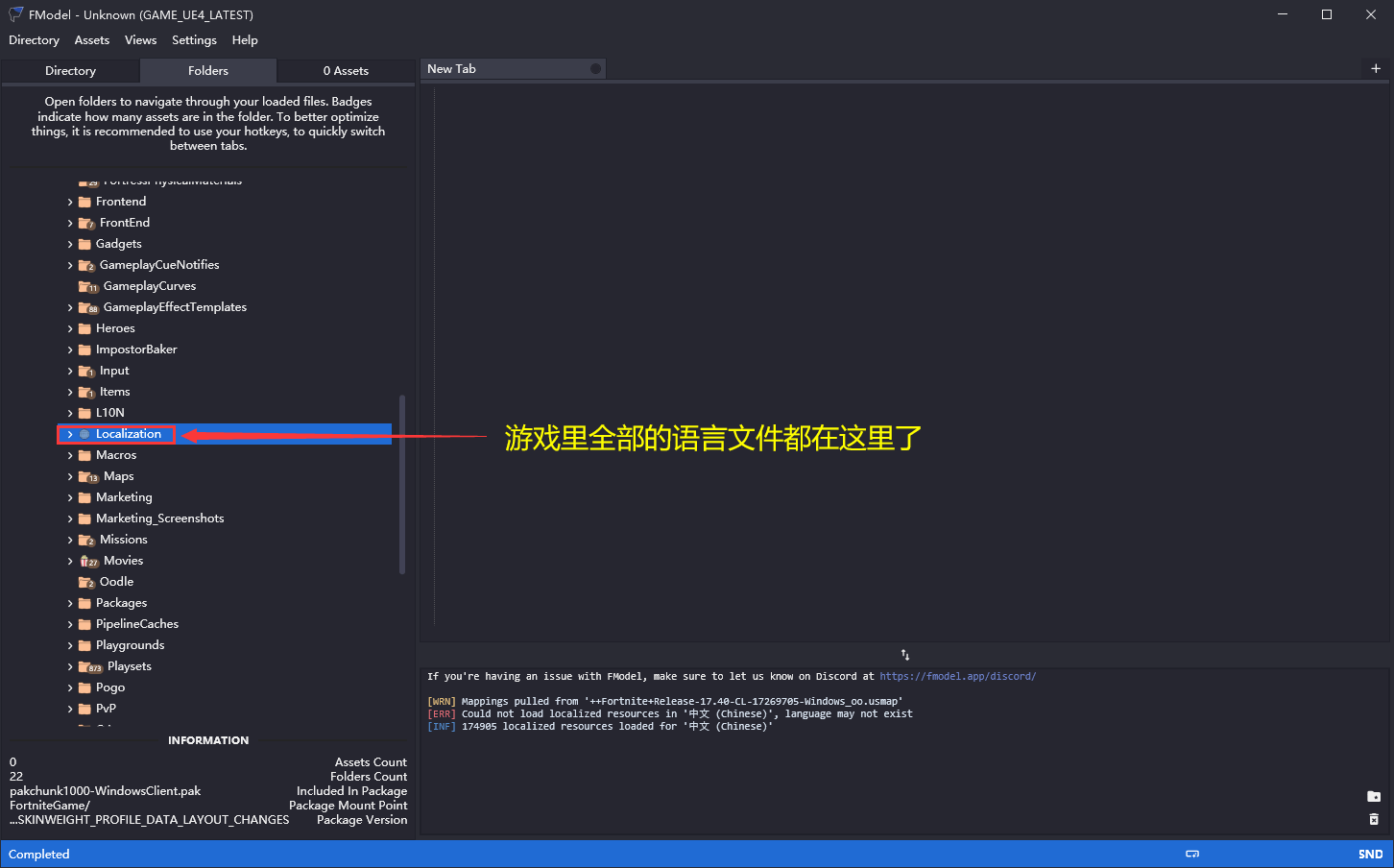
Task: Click the folder tree vertical scrollbar
Action: coord(402,484)
